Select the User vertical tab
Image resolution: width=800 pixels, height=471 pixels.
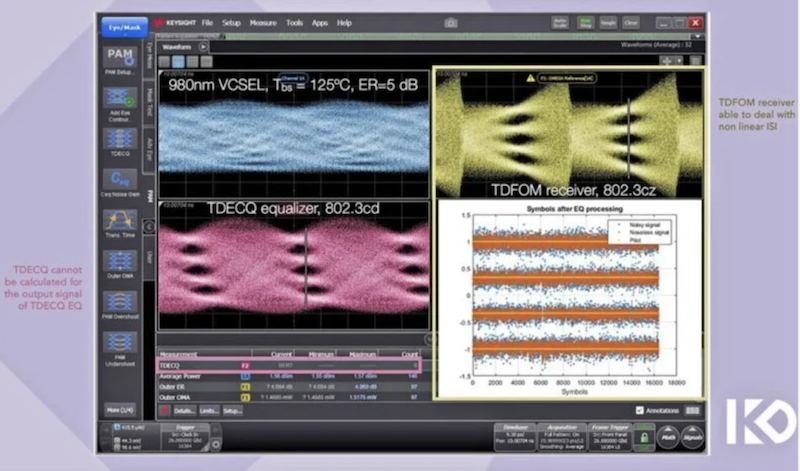tap(149, 257)
